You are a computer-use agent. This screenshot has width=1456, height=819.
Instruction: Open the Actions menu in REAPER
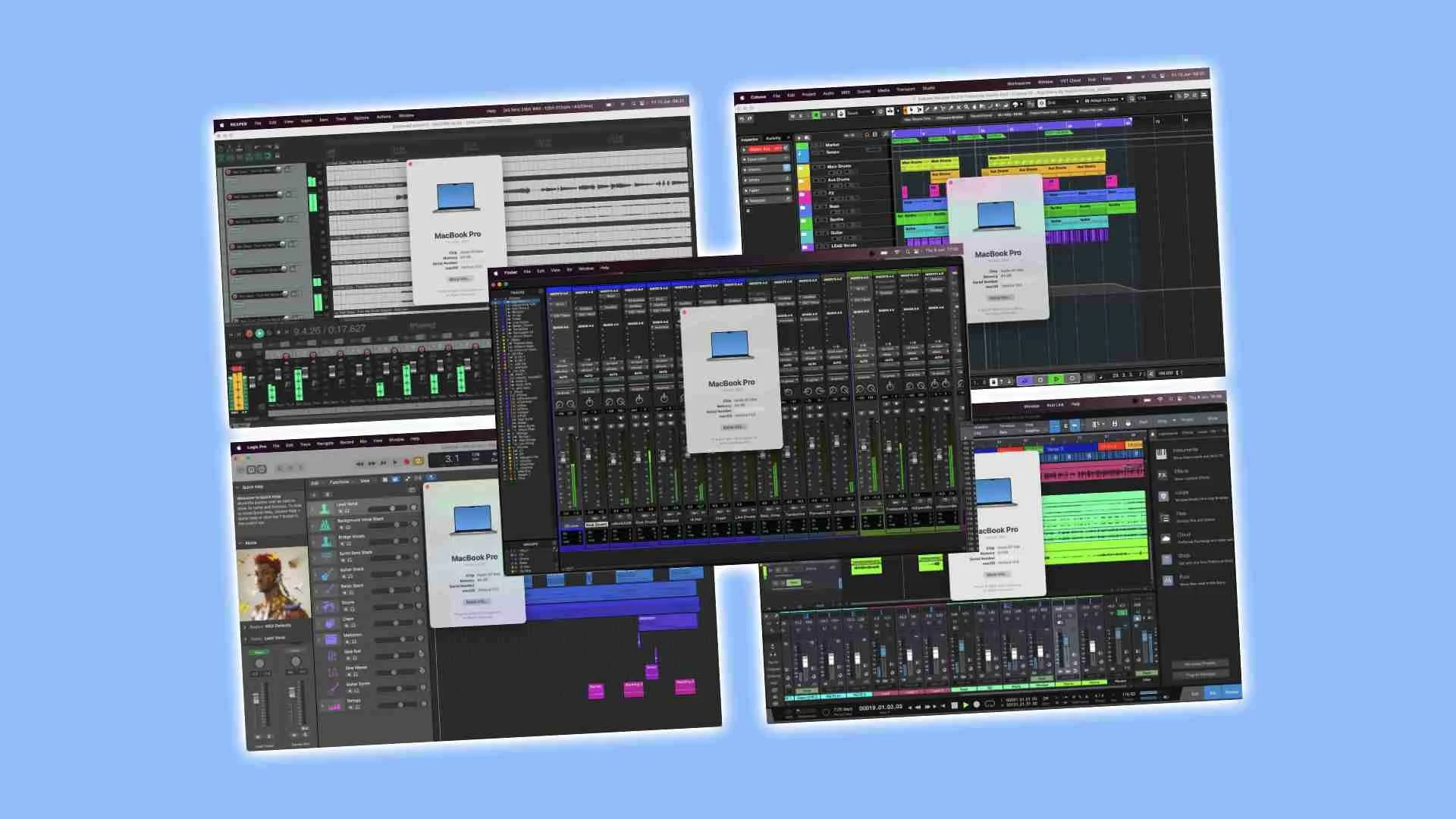point(384,117)
